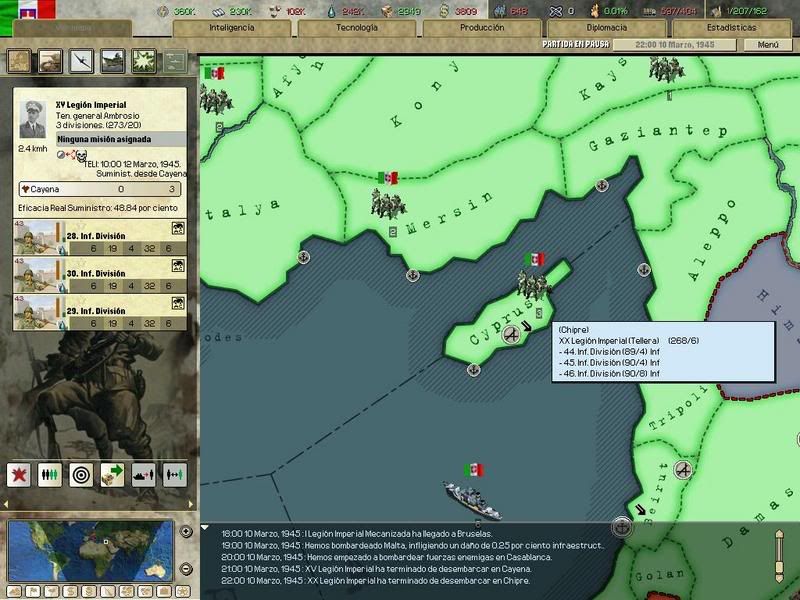The height and width of the screenshot is (600, 800).
Task: Zoom in the minimap with plus
Action: coord(186,532)
